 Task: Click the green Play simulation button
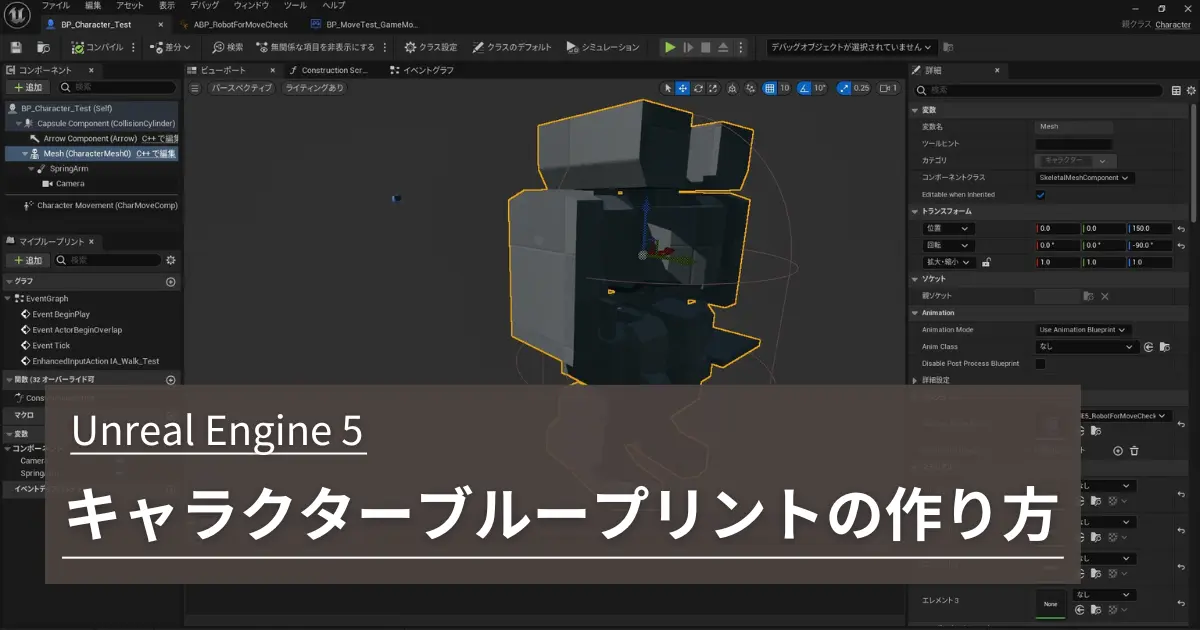coord(669,47)
